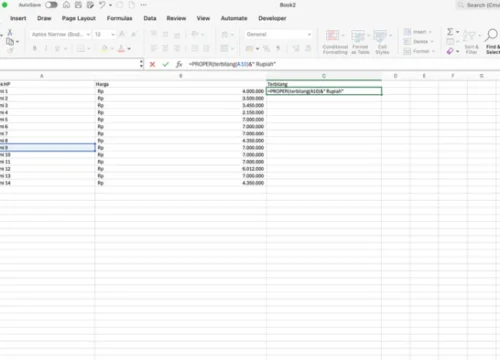Click the Decrease Indent icon
The height and width of the screenshot is (360, 500).
pyautogui.click(x=195, y=49)
